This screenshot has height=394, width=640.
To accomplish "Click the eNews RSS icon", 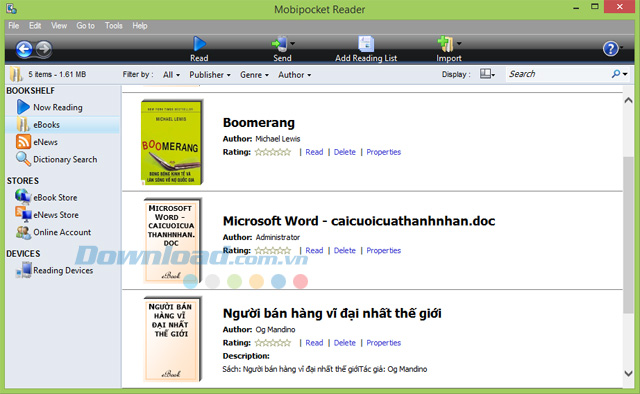I will pyautogui.click(x=23, y=142).
